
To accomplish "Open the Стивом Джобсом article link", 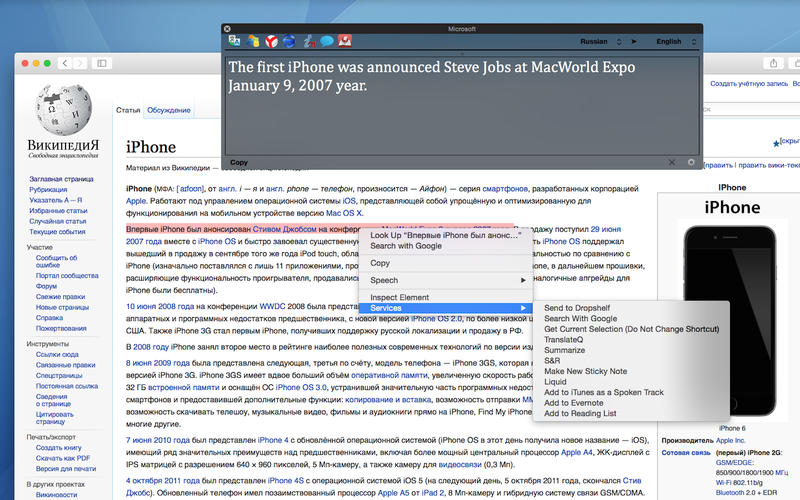I will [284, 229].
